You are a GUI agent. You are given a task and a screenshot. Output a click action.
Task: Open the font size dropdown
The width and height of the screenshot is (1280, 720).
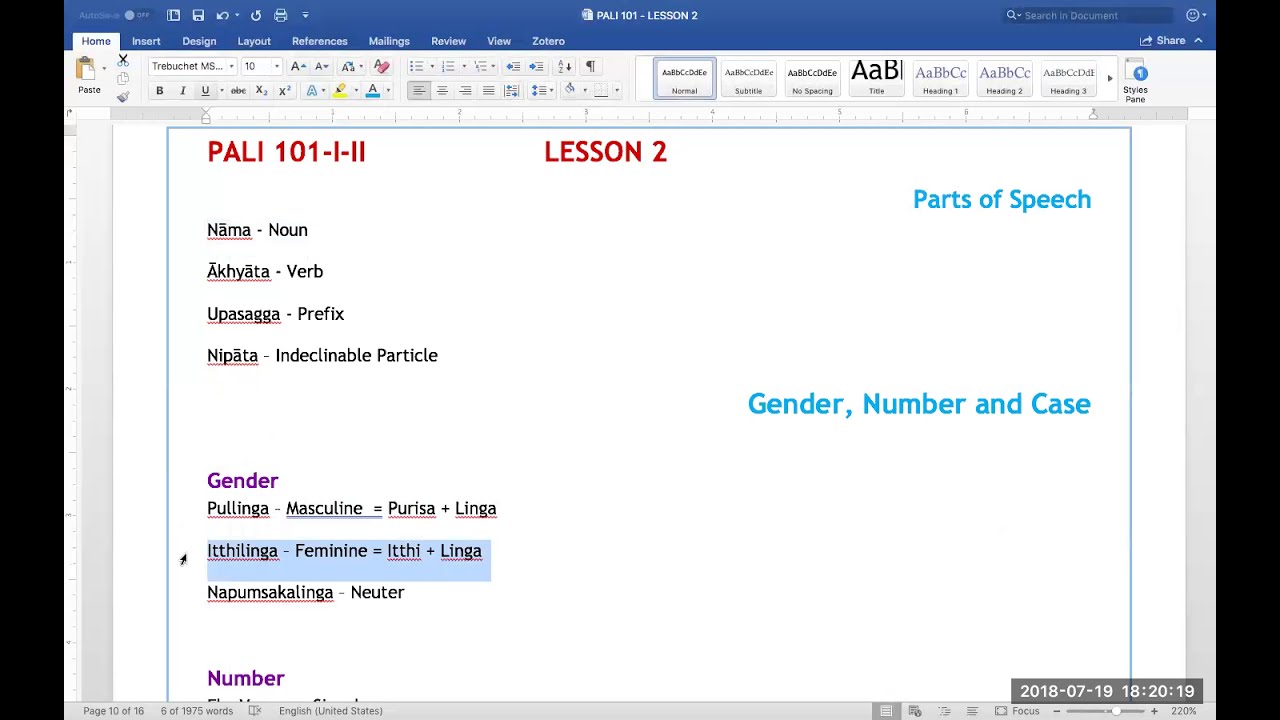pos(277,66)
